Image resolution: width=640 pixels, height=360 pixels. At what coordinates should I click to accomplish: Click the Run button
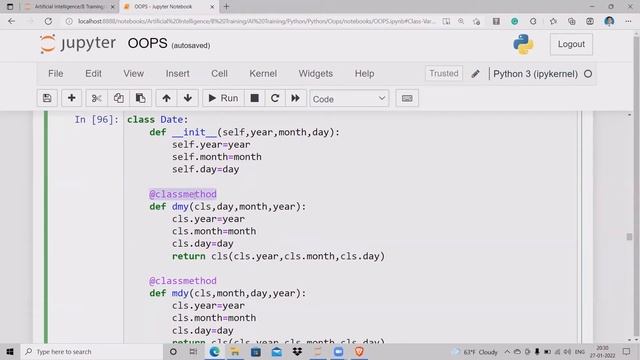click(x=223, y=98)
